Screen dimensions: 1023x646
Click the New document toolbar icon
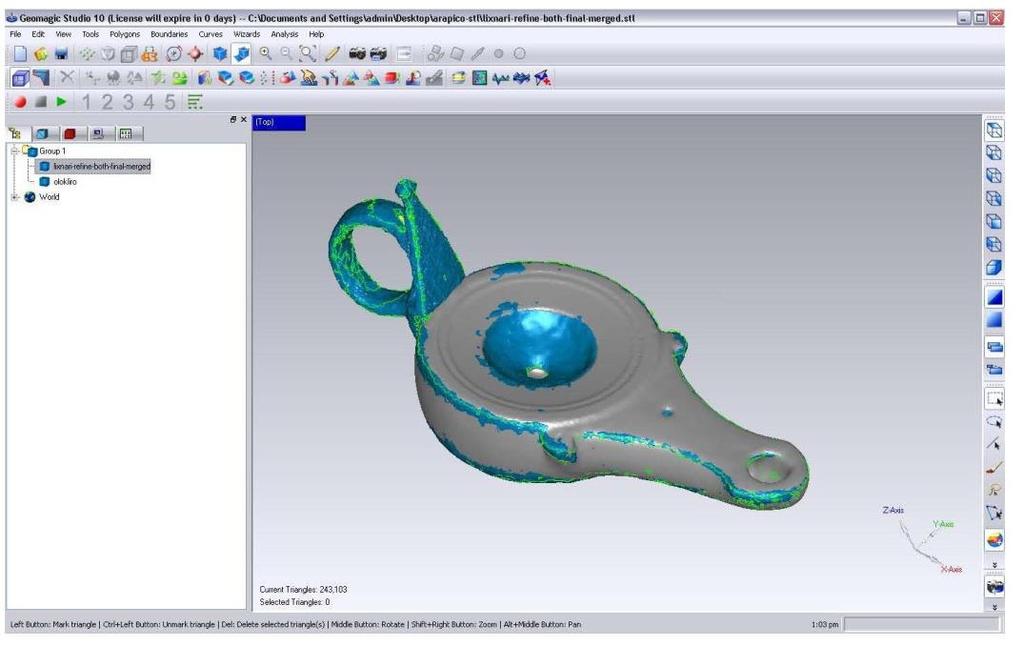[20, 54]
